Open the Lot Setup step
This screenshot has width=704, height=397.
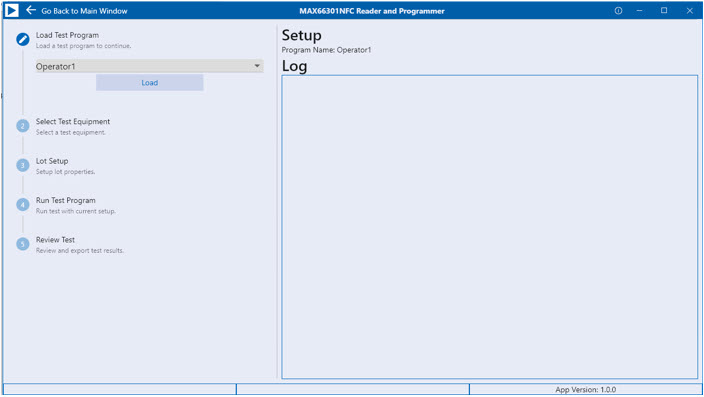coord(52,161)
